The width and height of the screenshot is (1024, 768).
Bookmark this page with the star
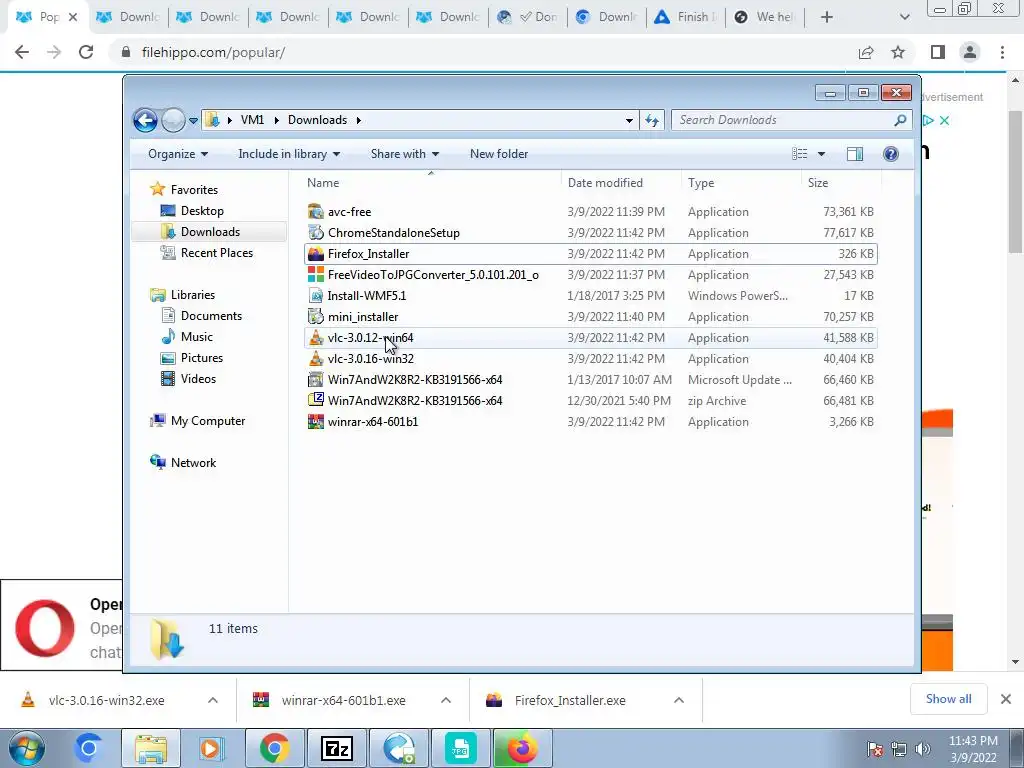pos(898,52)
